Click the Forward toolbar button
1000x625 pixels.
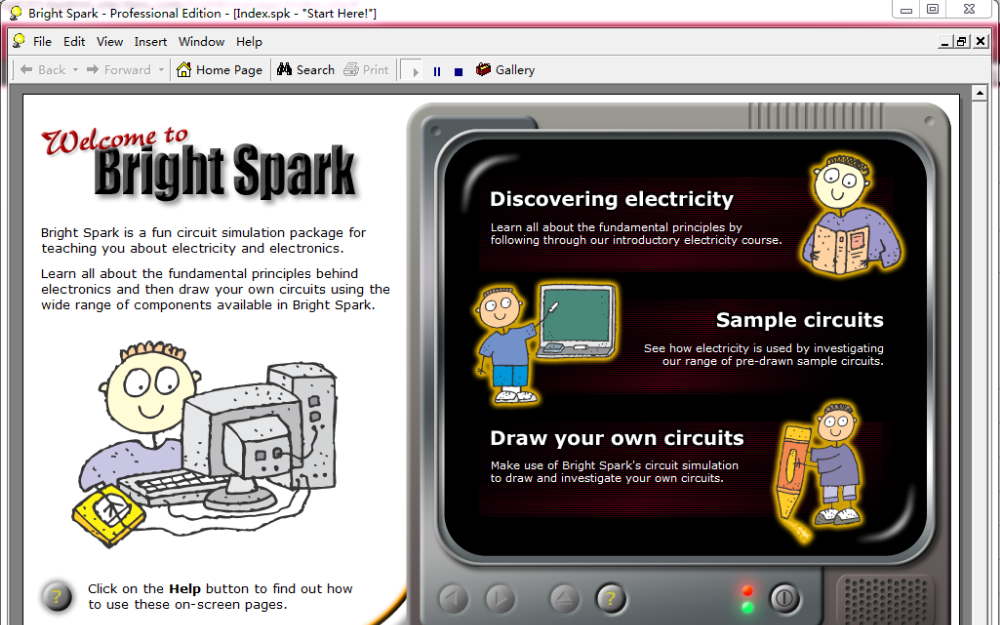[119, 70]
